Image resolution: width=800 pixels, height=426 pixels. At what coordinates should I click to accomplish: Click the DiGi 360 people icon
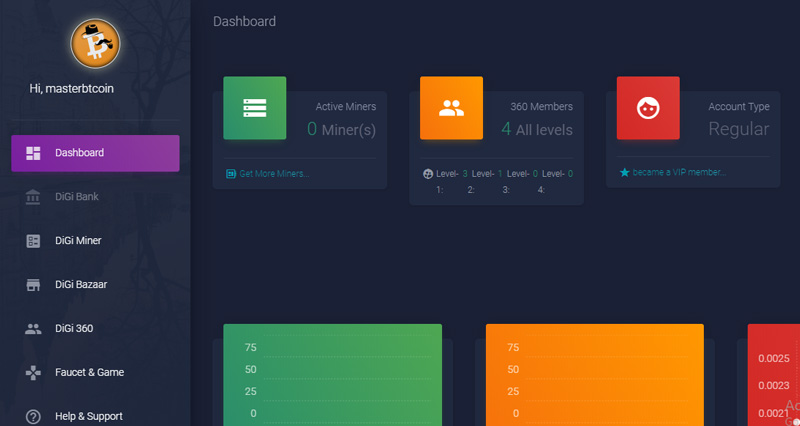point(33,328)
